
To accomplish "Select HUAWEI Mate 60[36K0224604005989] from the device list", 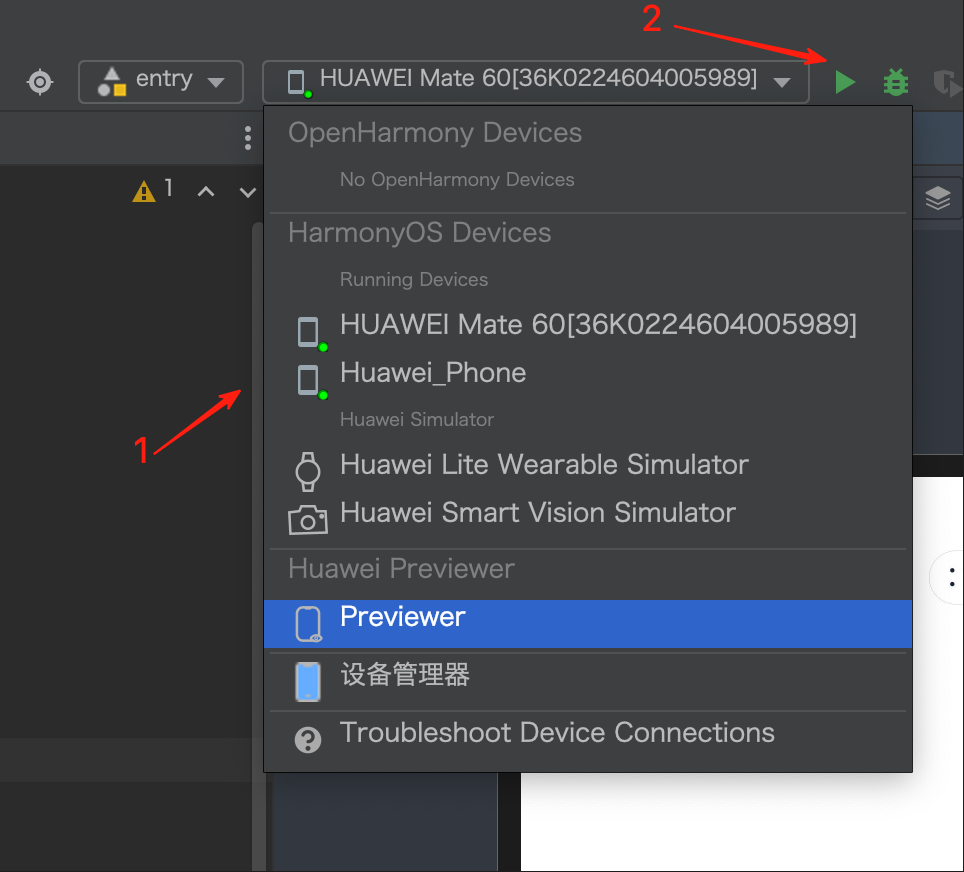I will [588, 325].
